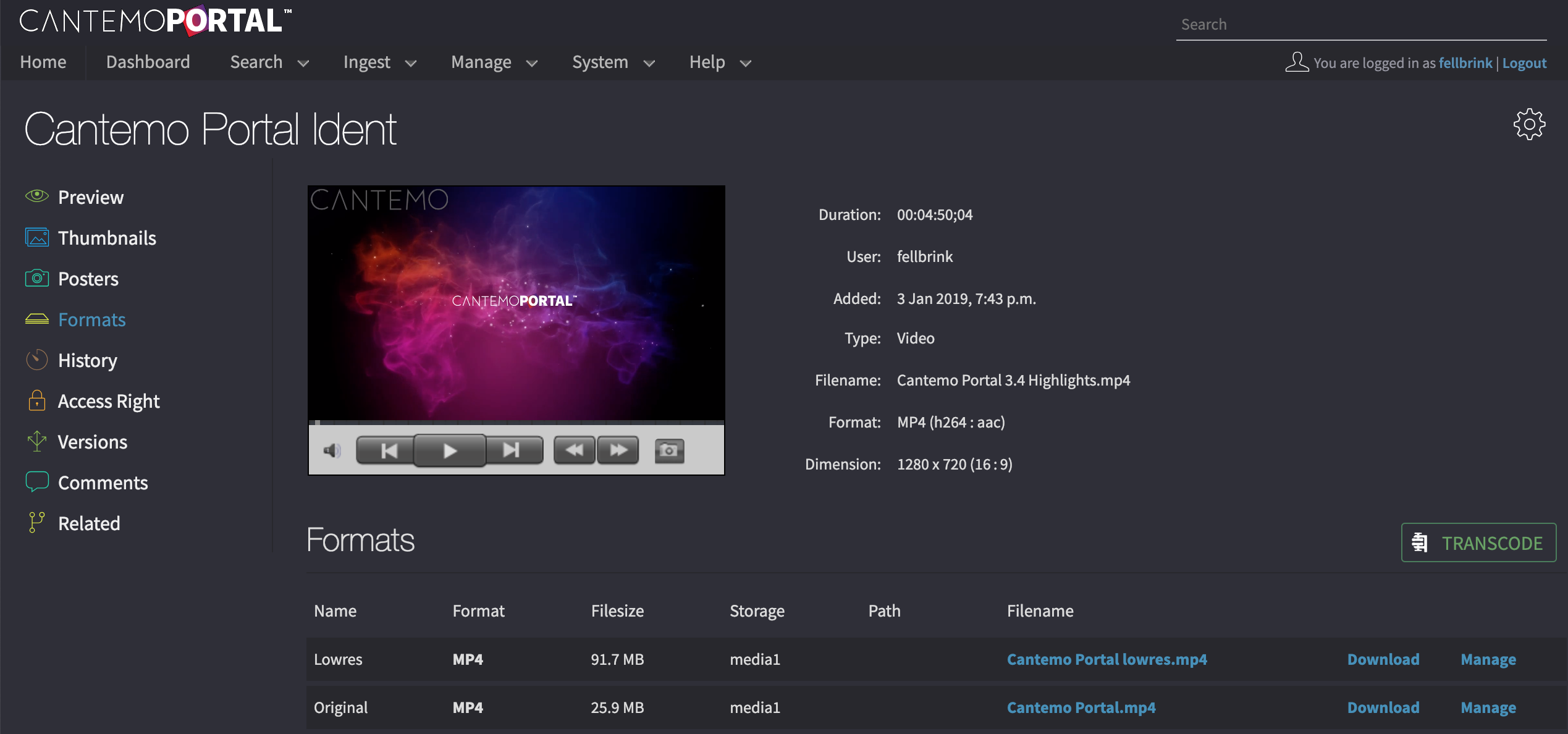Open the Preview section
This screenshot has width=1568, height=734.
[91, 197]
